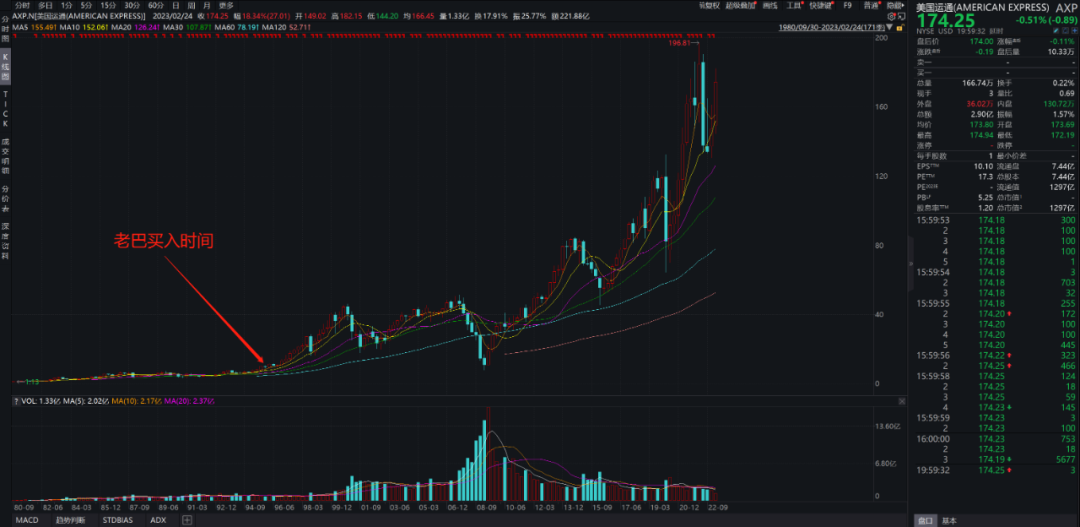Viewport: 1080px width, 527px height.
Task: Open the 工具 tools menu
Action: 794,6
